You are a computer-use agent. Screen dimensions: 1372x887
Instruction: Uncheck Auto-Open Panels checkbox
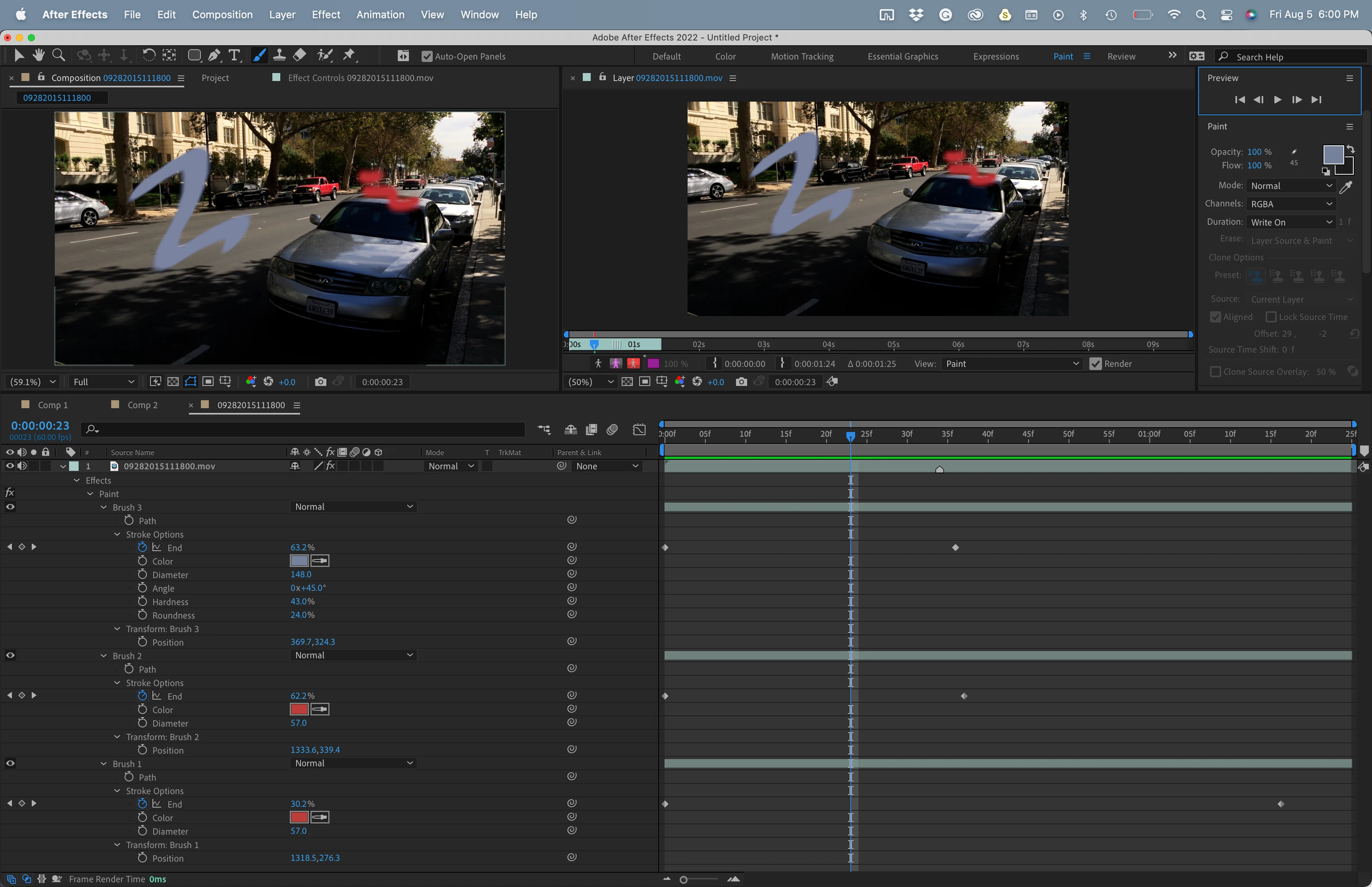427,56
